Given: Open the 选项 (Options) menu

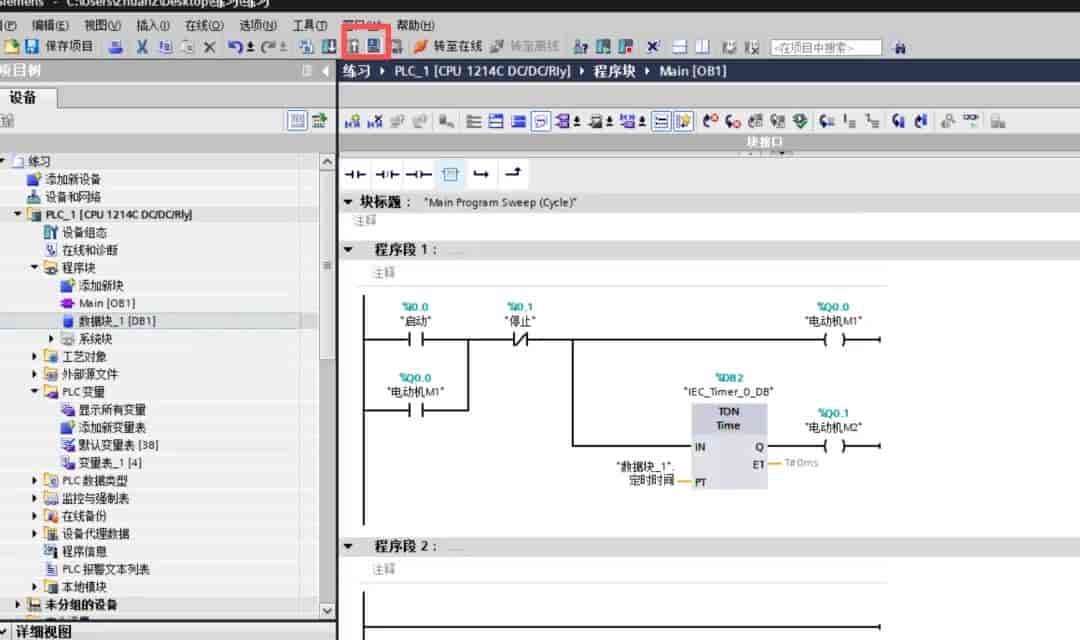Looking at the screenshot, I should coord(258,25).
